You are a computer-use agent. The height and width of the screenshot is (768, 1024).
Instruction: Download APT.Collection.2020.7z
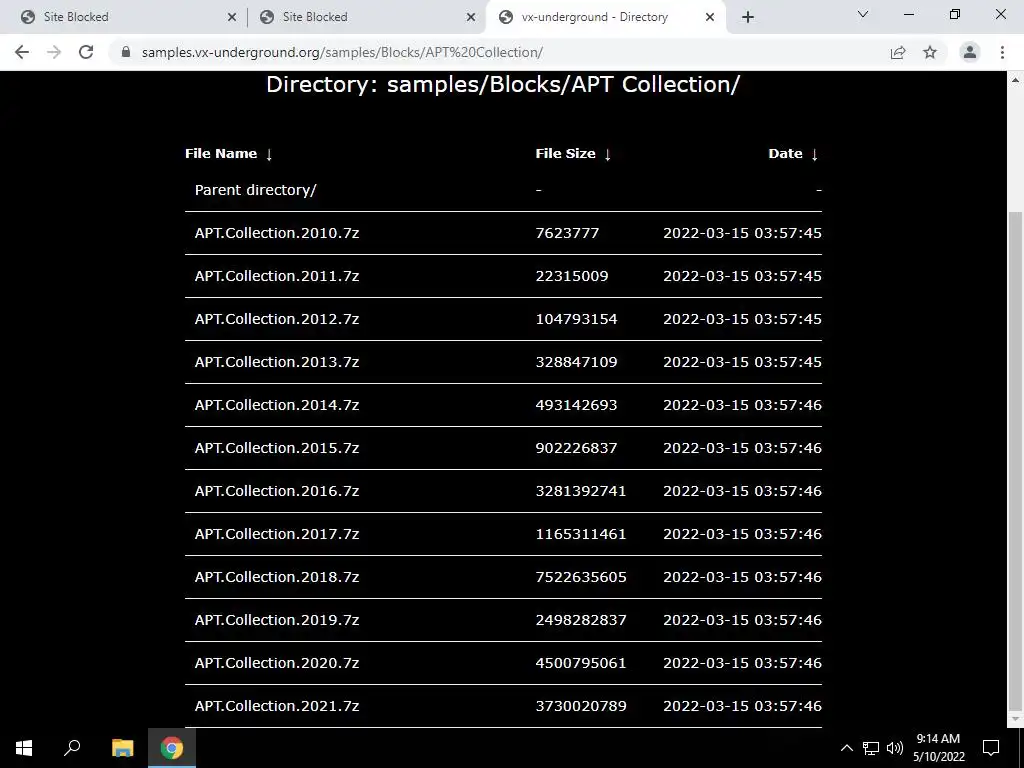(x=277, y=664)
